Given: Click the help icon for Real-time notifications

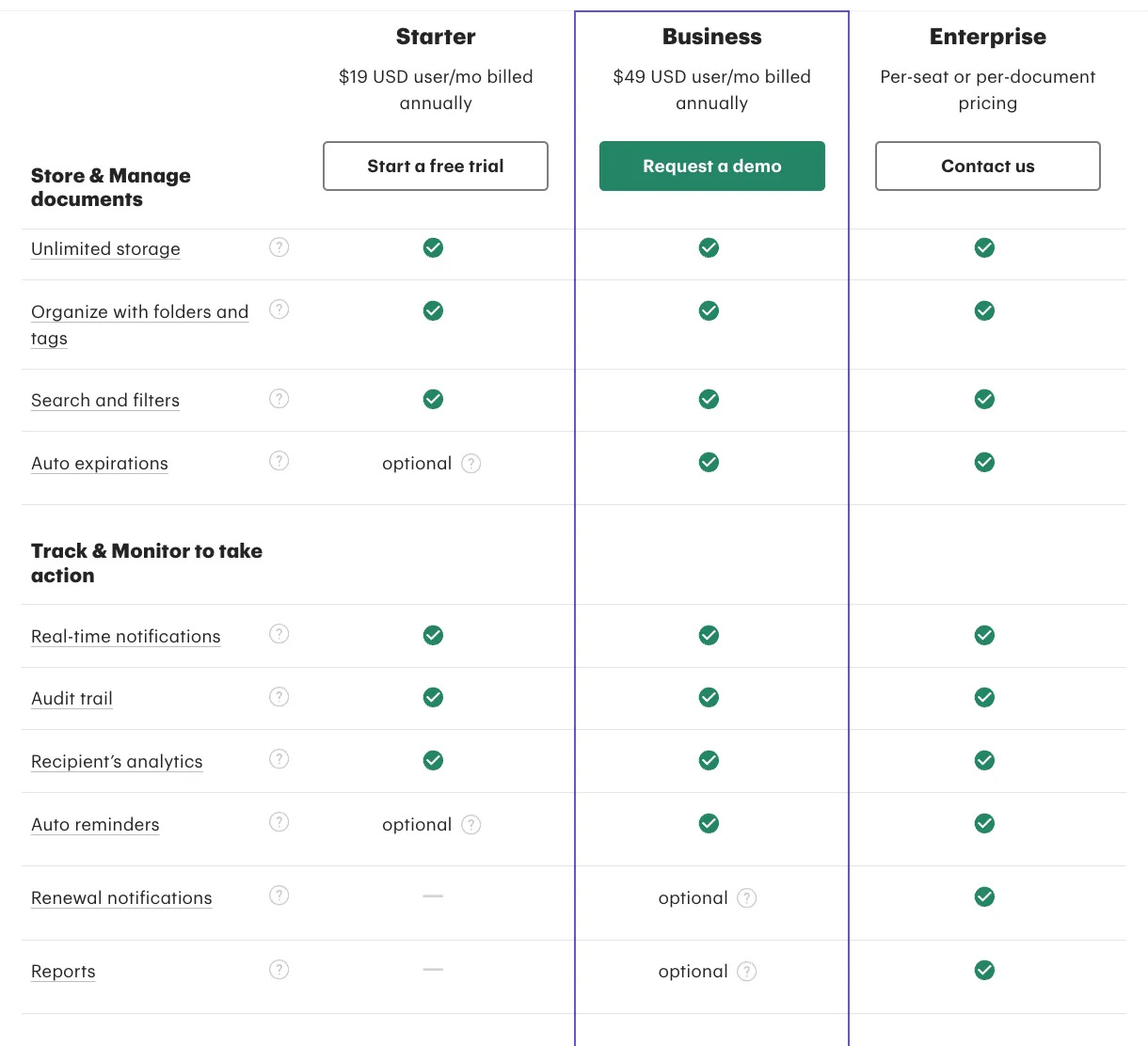Looking at the screenshot, I should point(279,634).
